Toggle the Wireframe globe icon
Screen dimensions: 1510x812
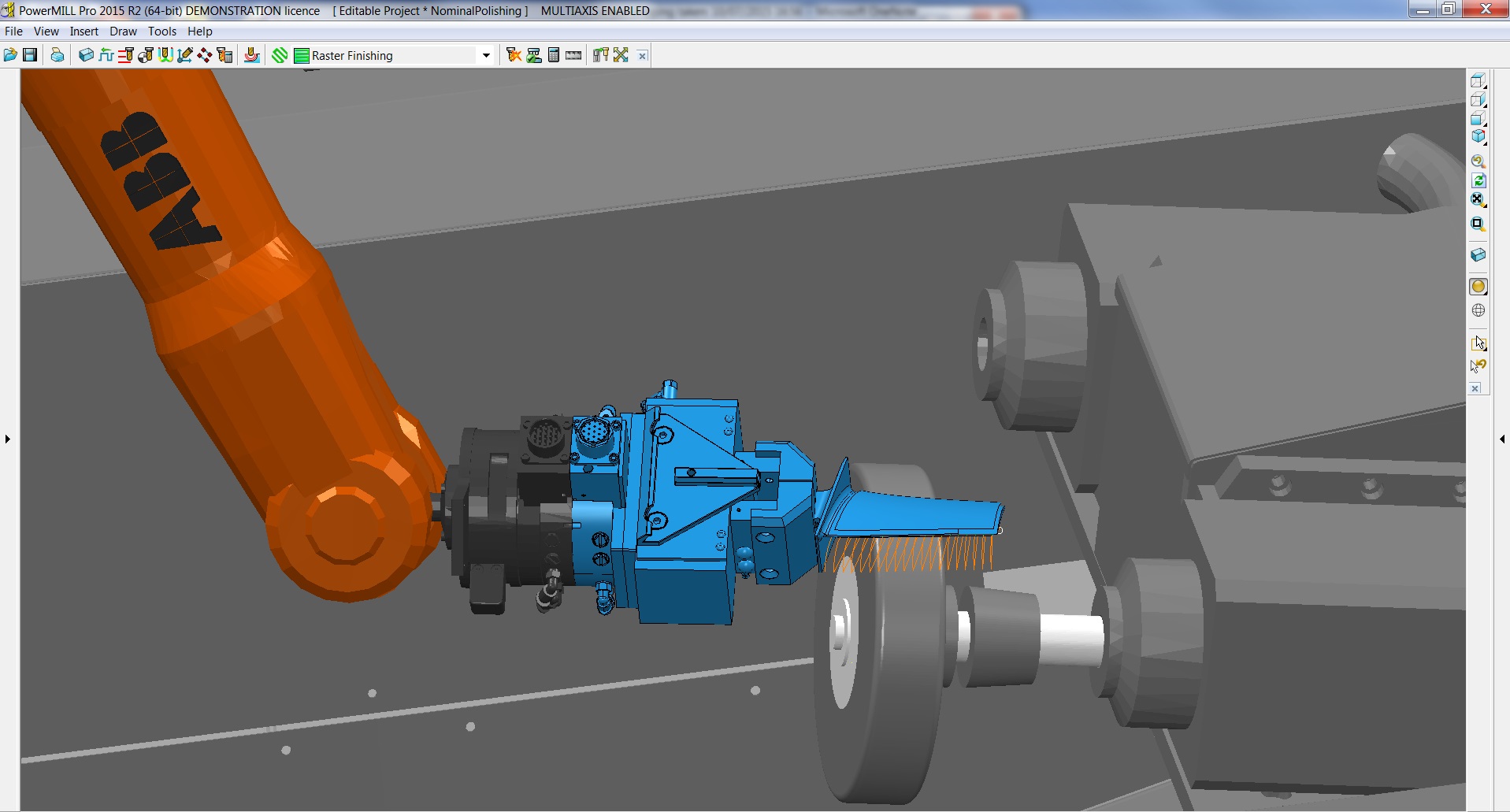[x=1478, y=310]
